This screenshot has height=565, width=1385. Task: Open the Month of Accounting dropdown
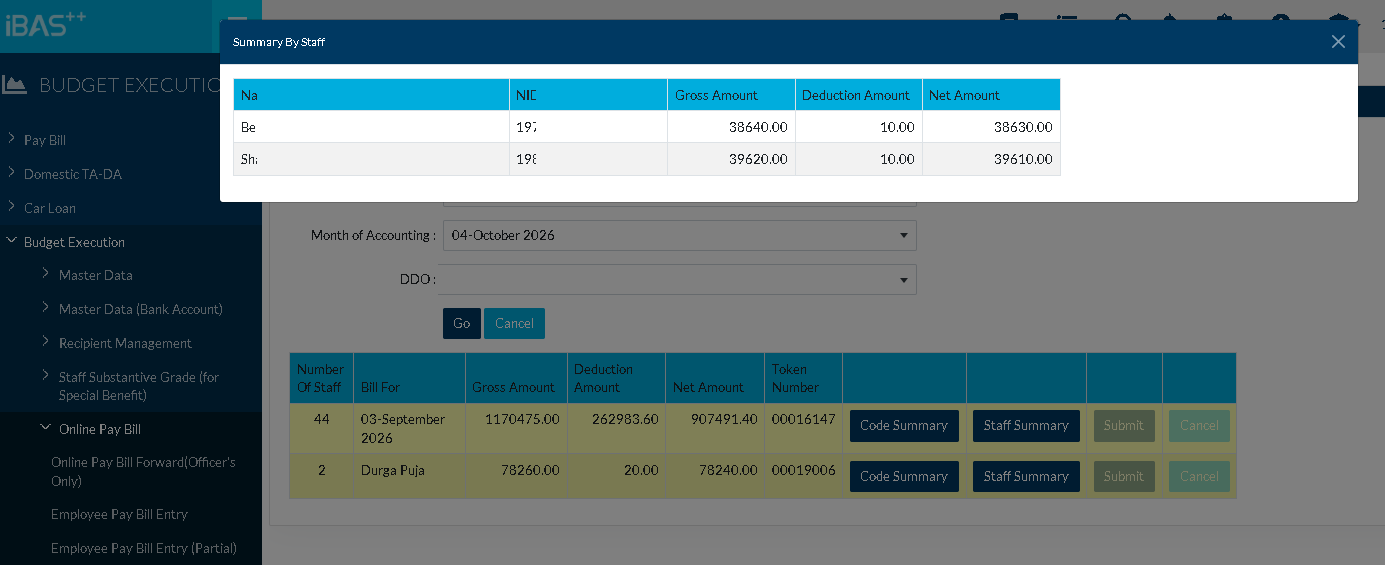(679, 235)
